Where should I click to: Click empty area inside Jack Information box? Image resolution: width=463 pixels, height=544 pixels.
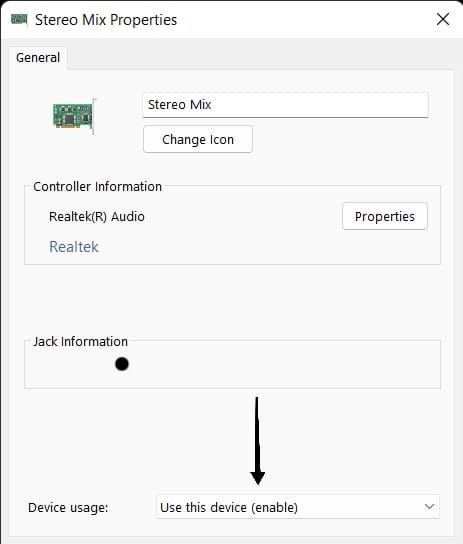277,364
